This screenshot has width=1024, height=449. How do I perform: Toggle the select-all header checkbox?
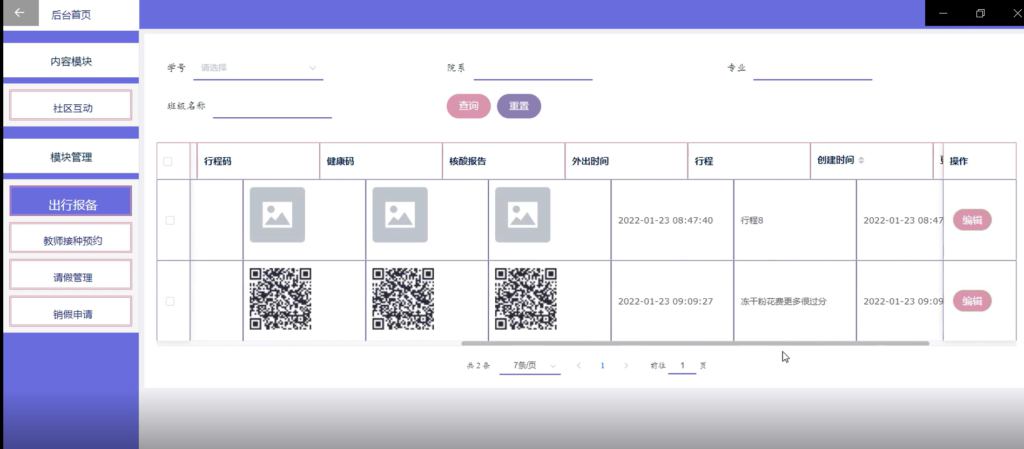168,161
